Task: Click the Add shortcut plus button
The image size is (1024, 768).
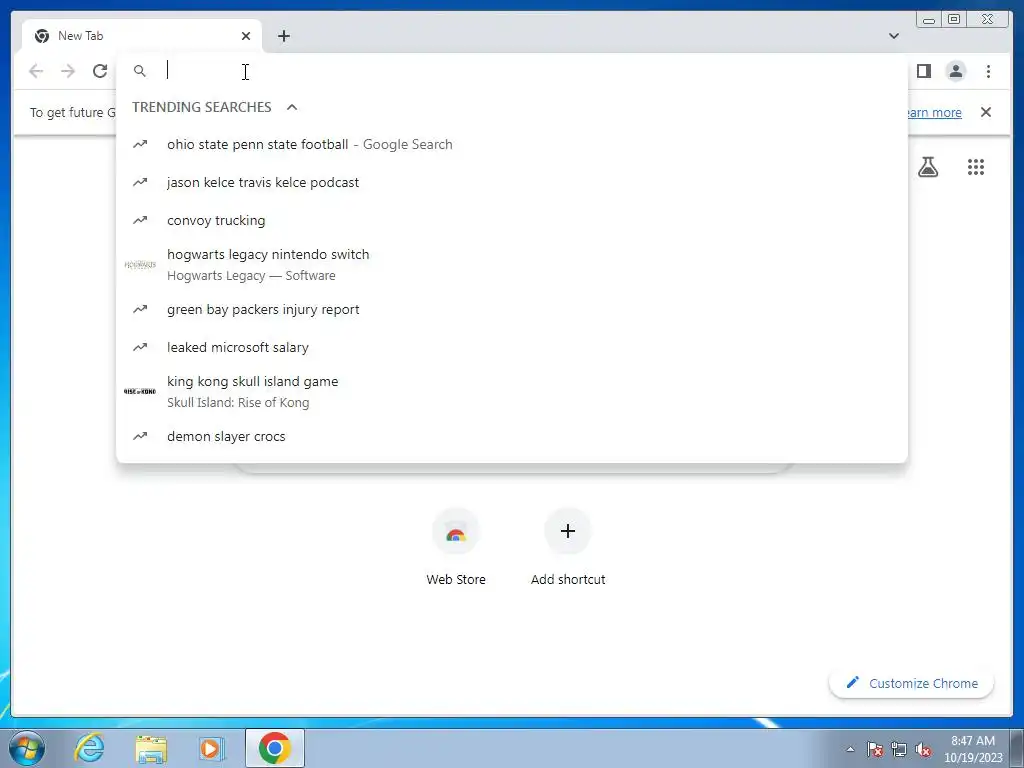Action: [568, 531]
